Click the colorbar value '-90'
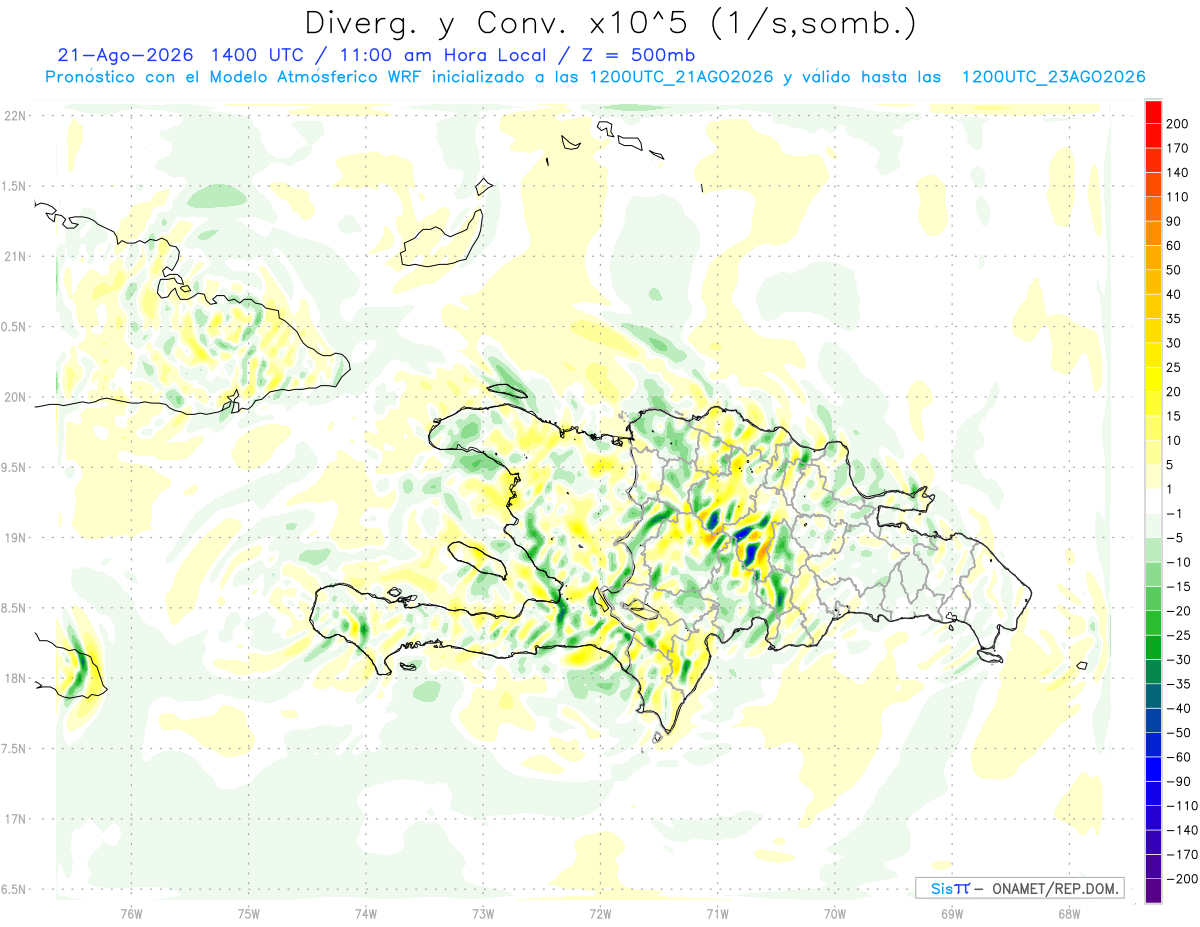1200x927 pixels. [1179, 781]
